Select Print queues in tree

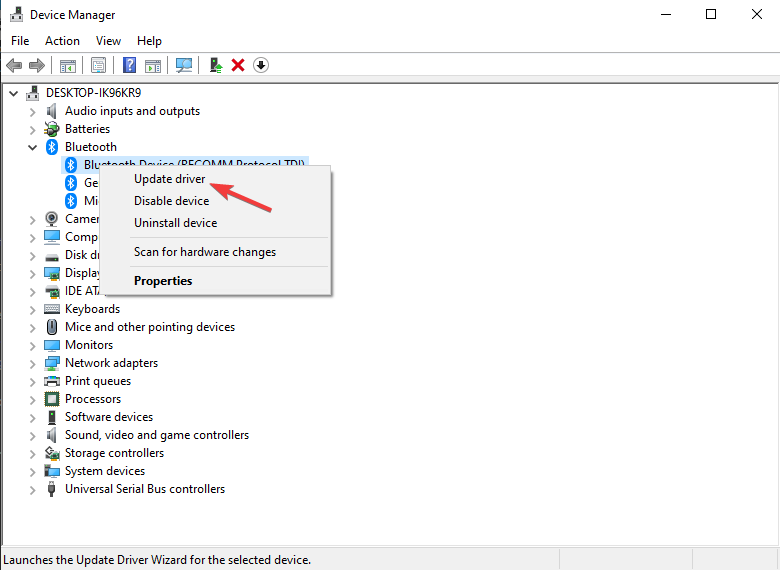point(98,381)
